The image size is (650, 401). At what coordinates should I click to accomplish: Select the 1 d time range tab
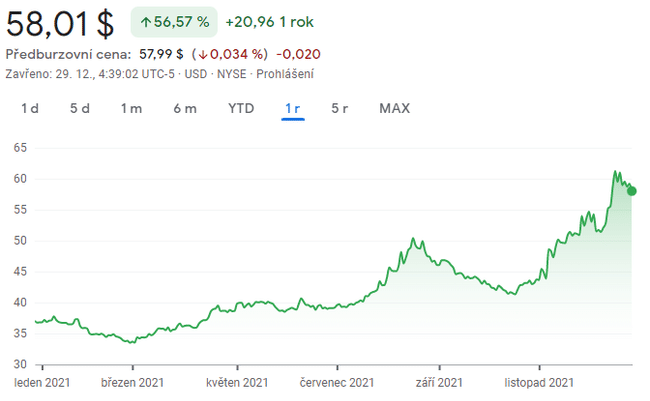[x=30, y=108]
